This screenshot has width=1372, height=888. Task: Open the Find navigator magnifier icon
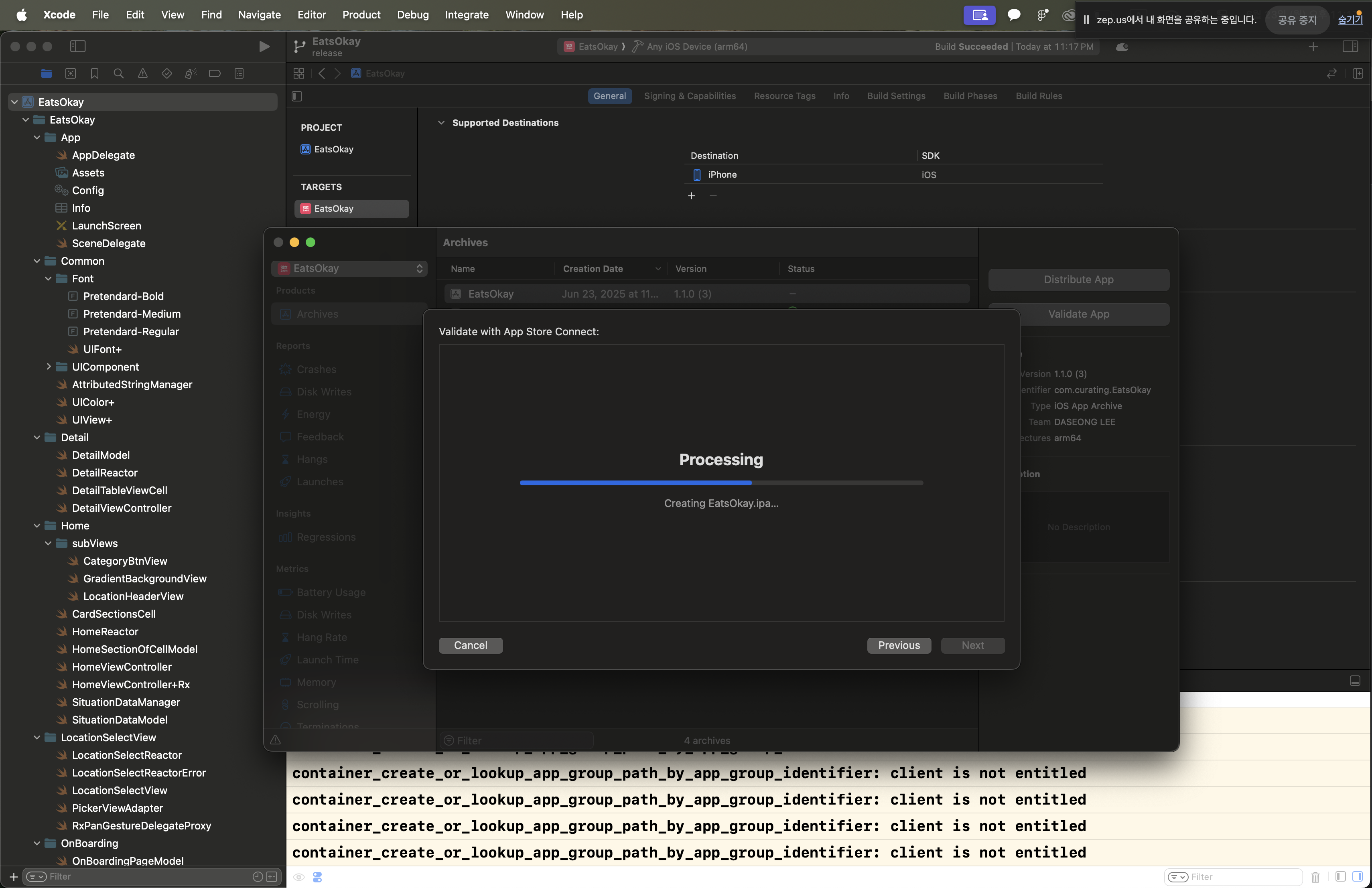click(119, 73)
